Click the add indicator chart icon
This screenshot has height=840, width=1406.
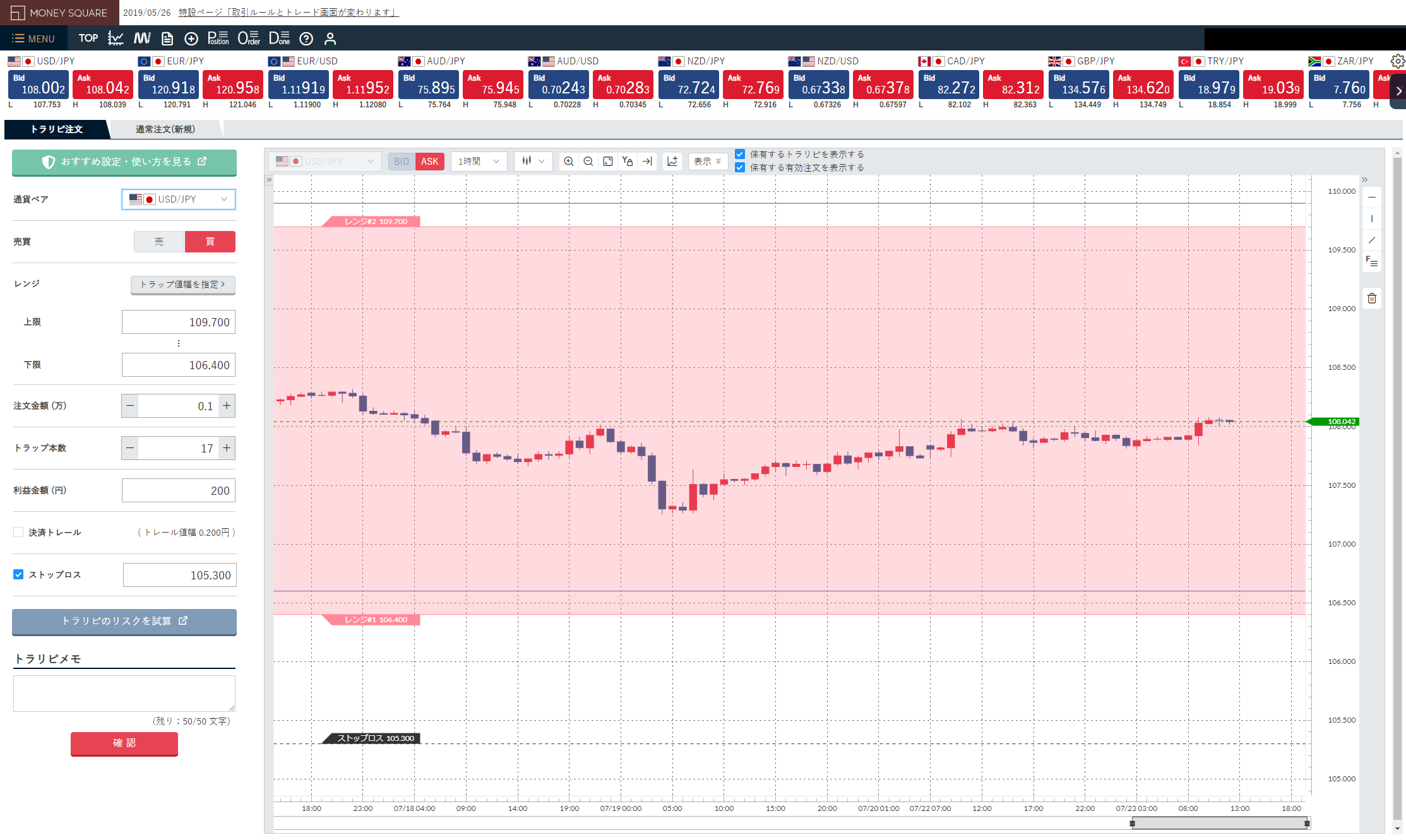[672, 162]
